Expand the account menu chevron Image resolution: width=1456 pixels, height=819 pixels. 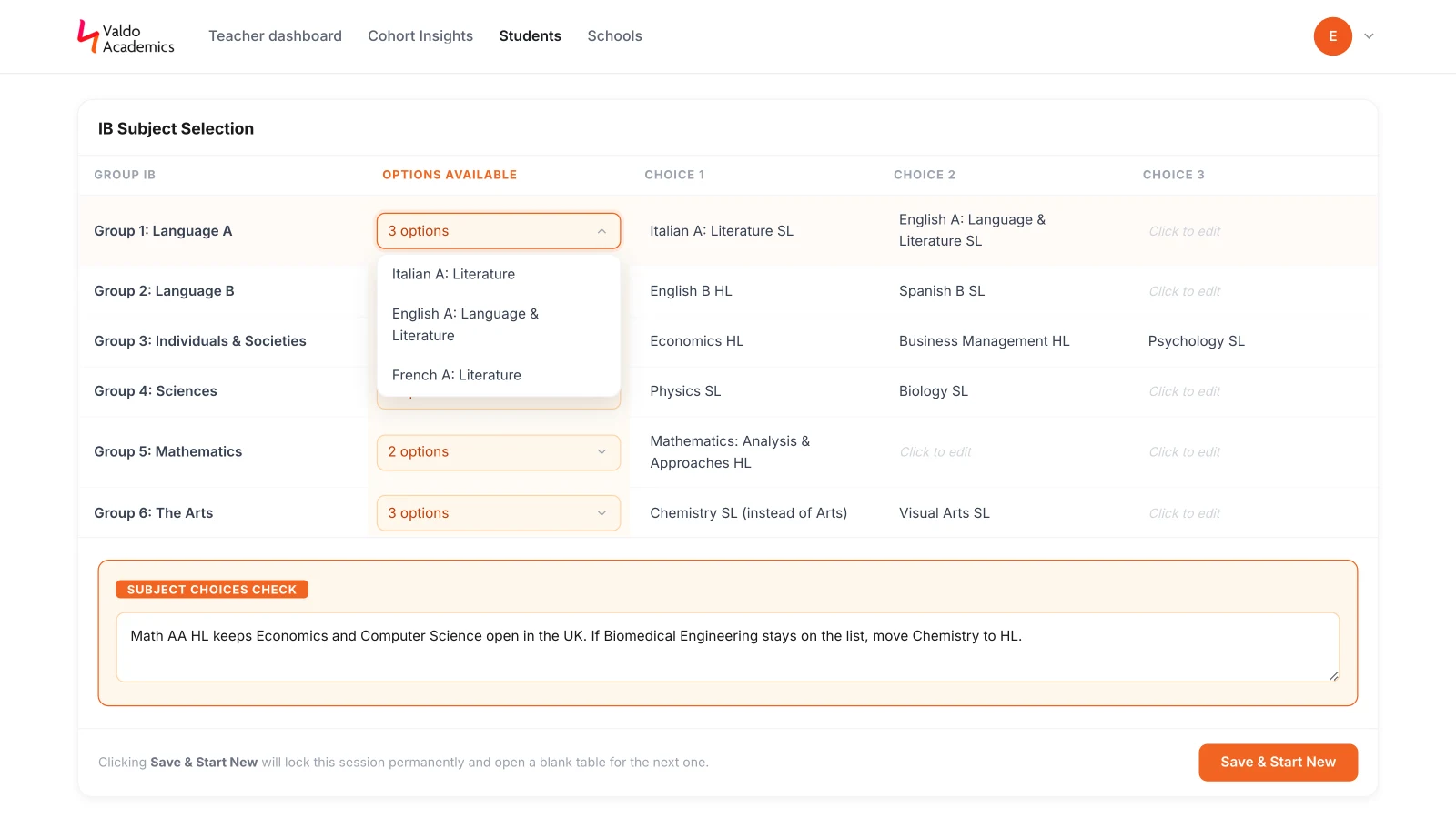click(x=1369, y=36)
